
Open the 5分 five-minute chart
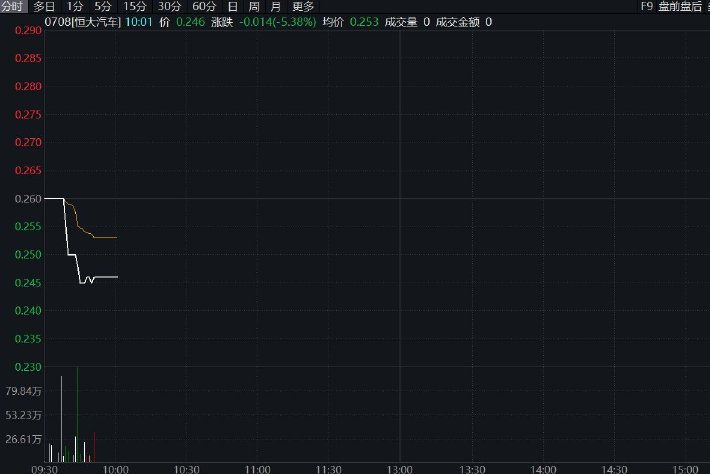103,6
